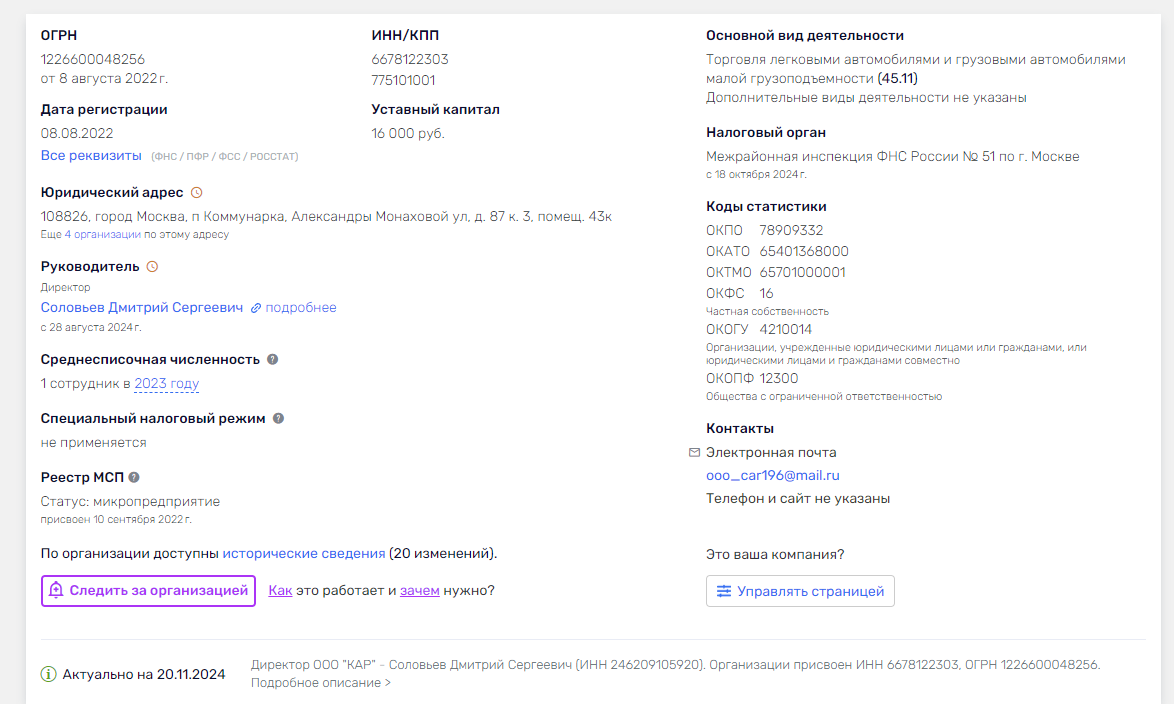1174x704 pixels.
Task: Click ОКФС value 16
Action: (767, 294)
